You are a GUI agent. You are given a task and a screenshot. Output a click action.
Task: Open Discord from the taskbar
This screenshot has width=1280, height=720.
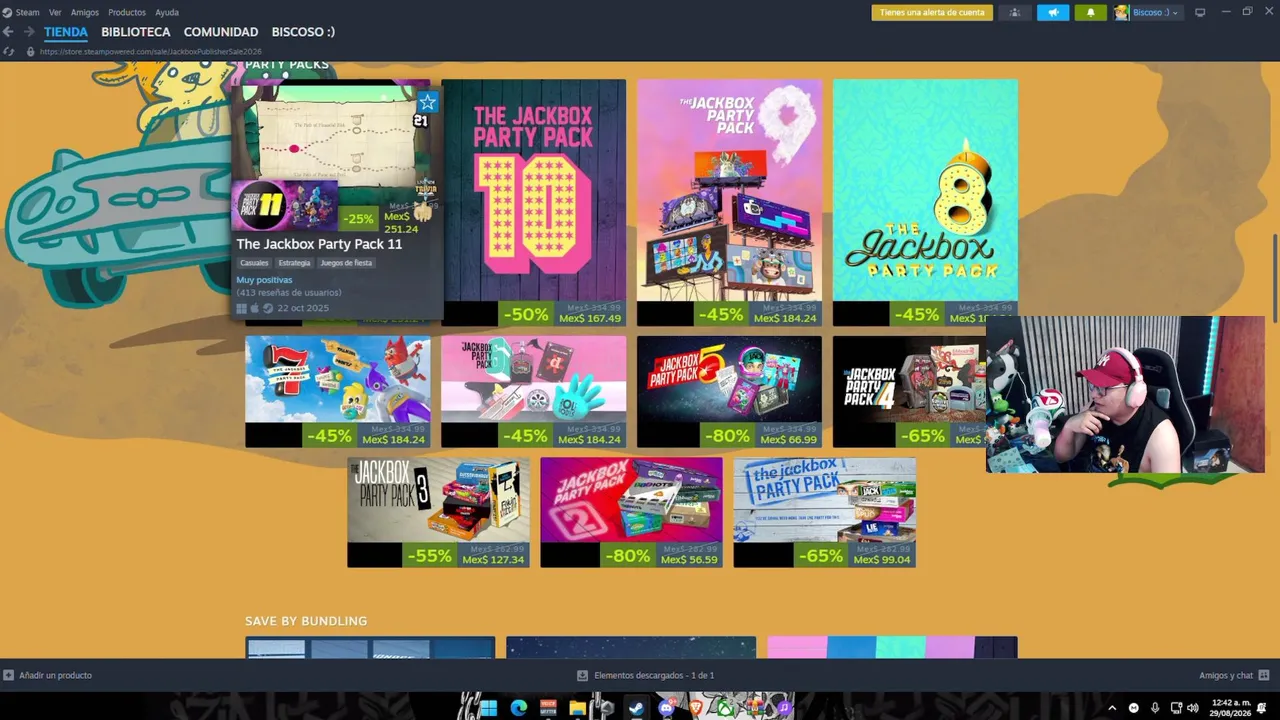[x=666, y=708]
